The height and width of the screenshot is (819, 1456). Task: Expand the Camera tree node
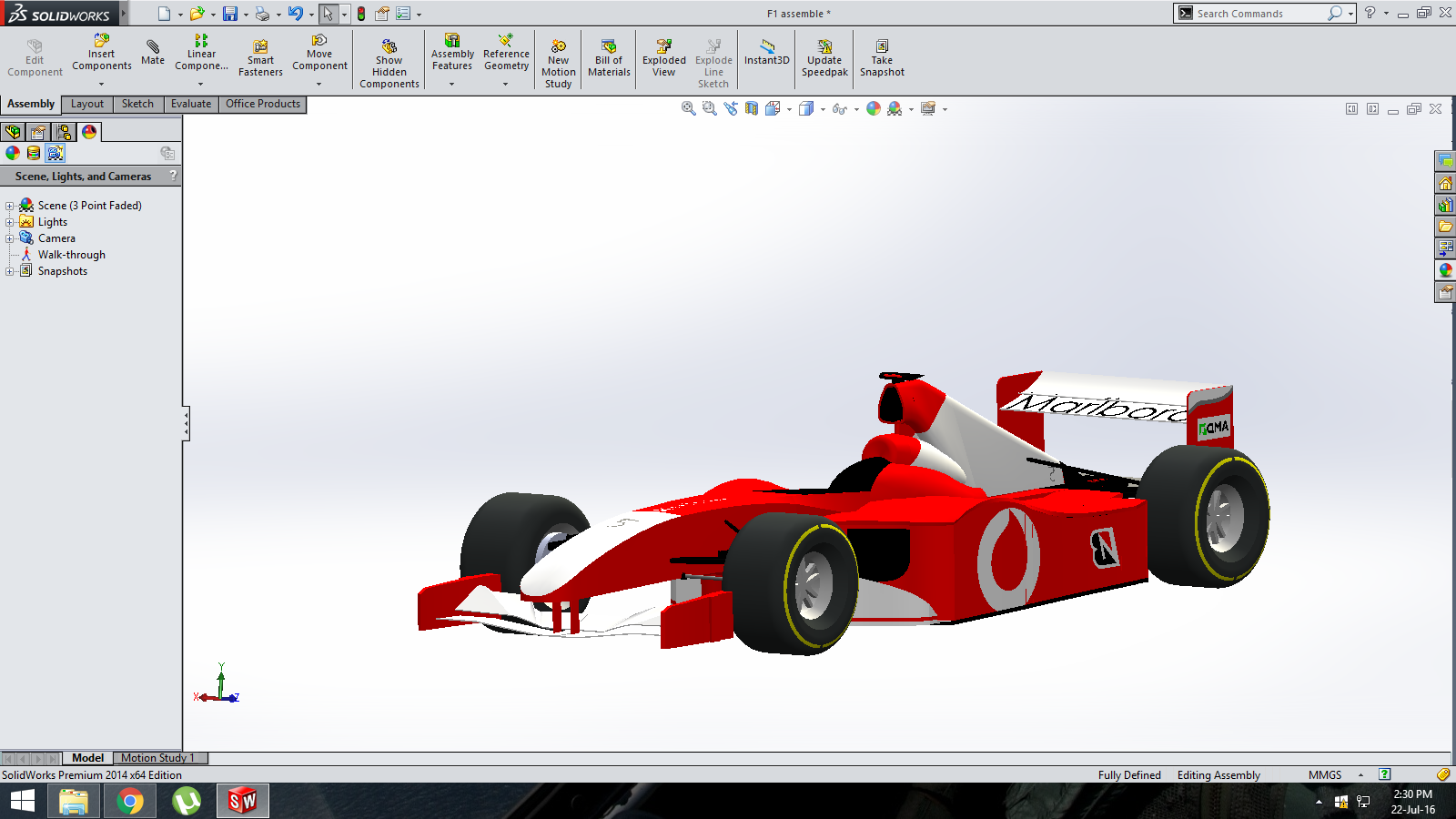10,238
